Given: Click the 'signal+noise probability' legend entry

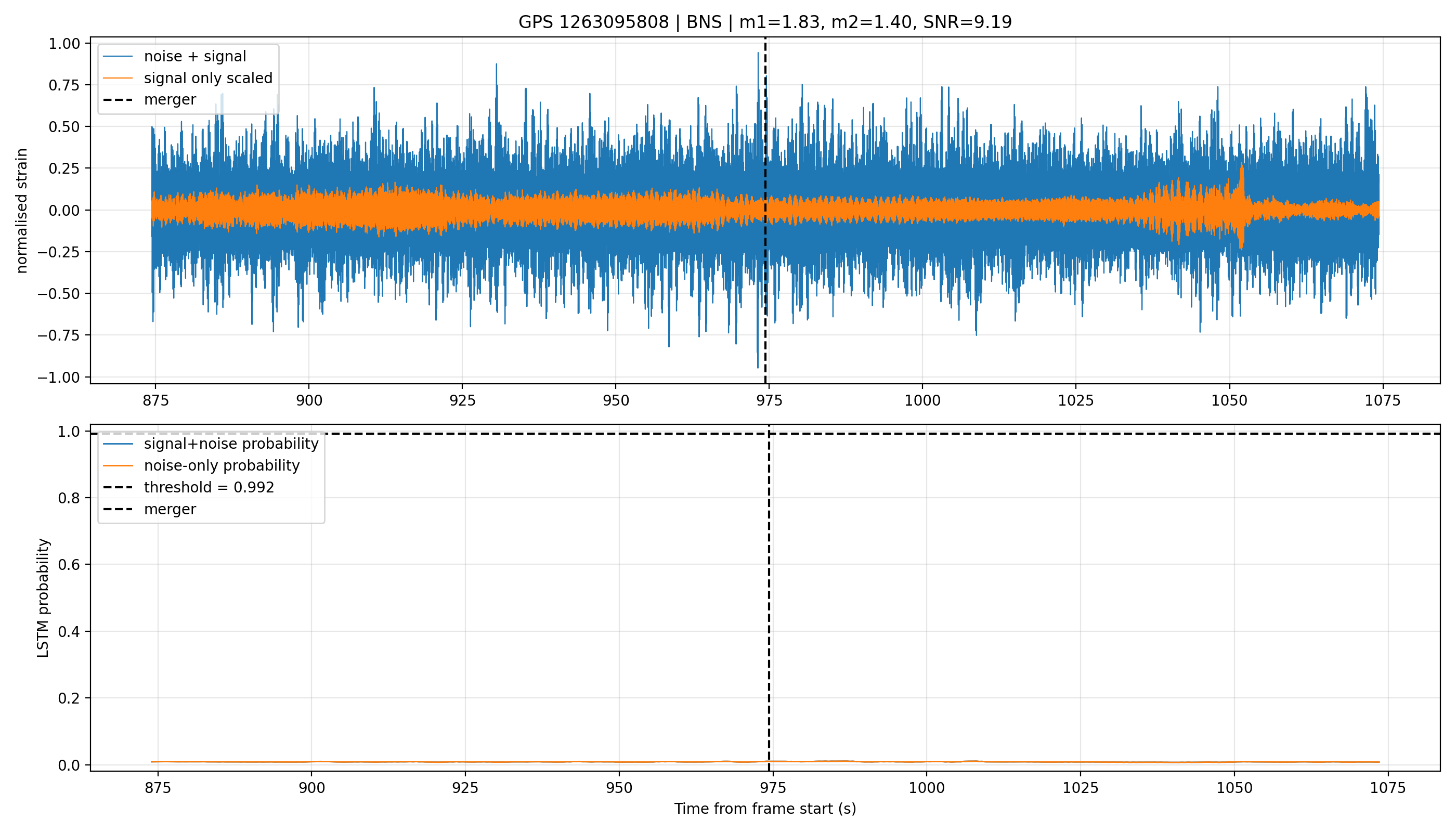Looking at the screenshot, I should tap(231, 444).
